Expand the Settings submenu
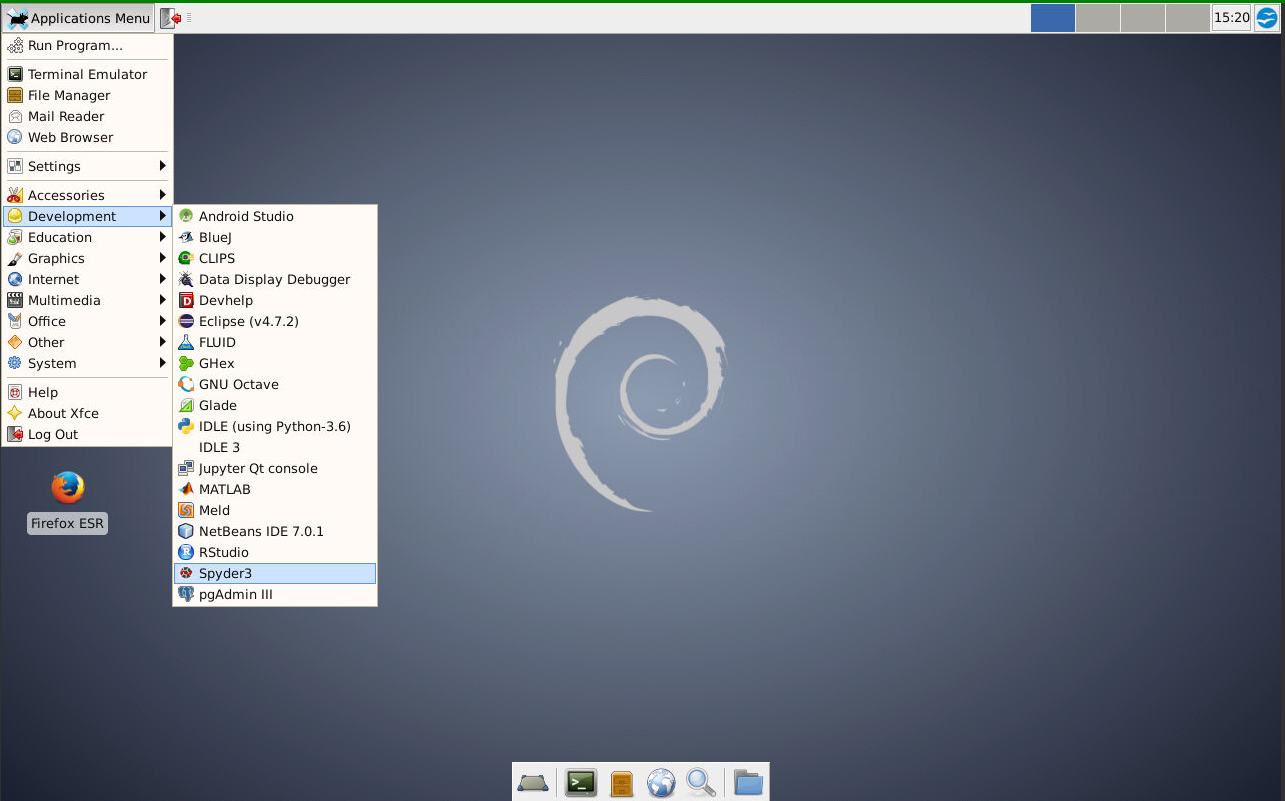The width and height of the screenshot is (1285, 801). pyautogui.click(x=87, y=166)
